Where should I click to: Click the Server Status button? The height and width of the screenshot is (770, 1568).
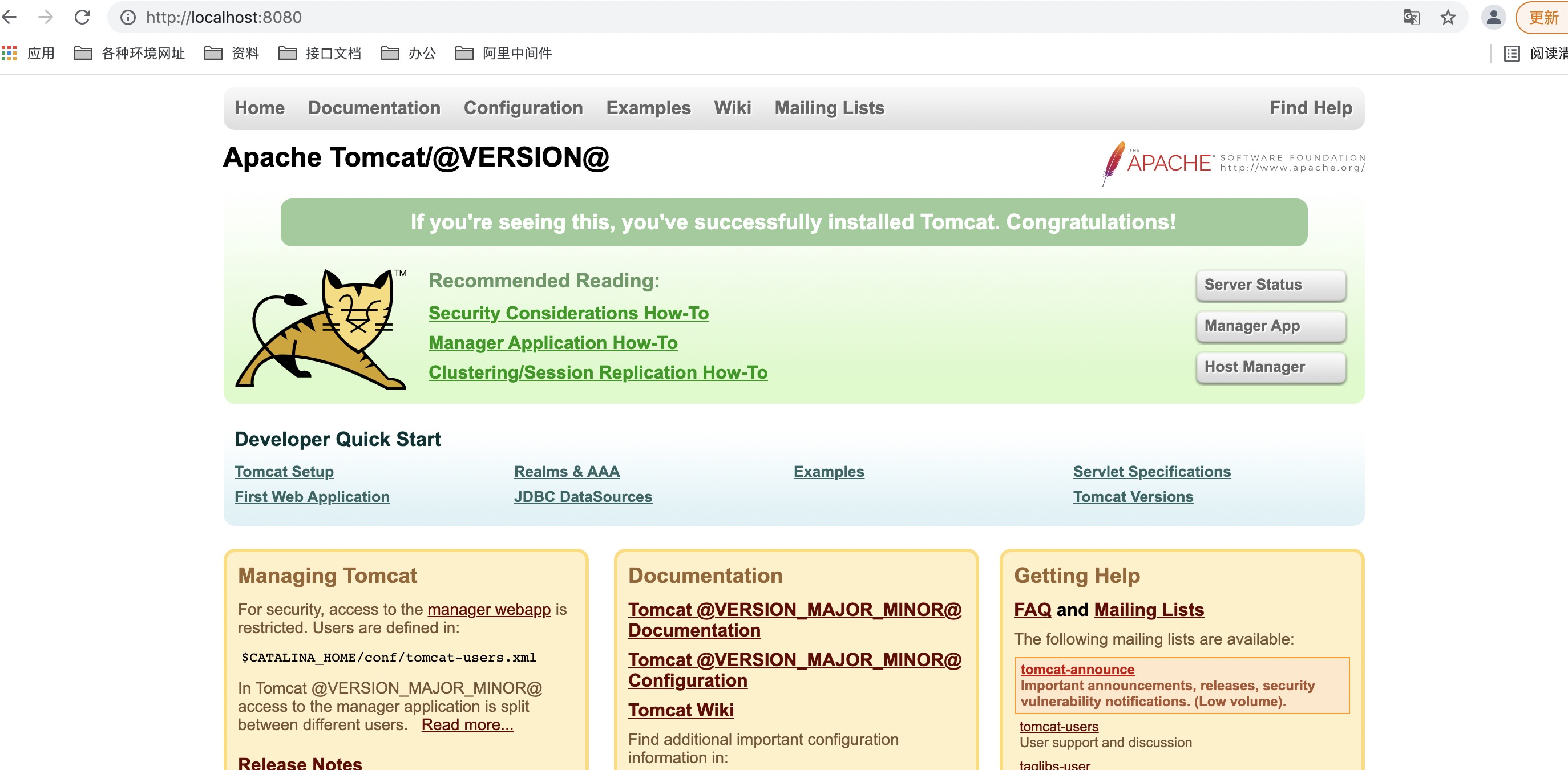coord(1269,284)
